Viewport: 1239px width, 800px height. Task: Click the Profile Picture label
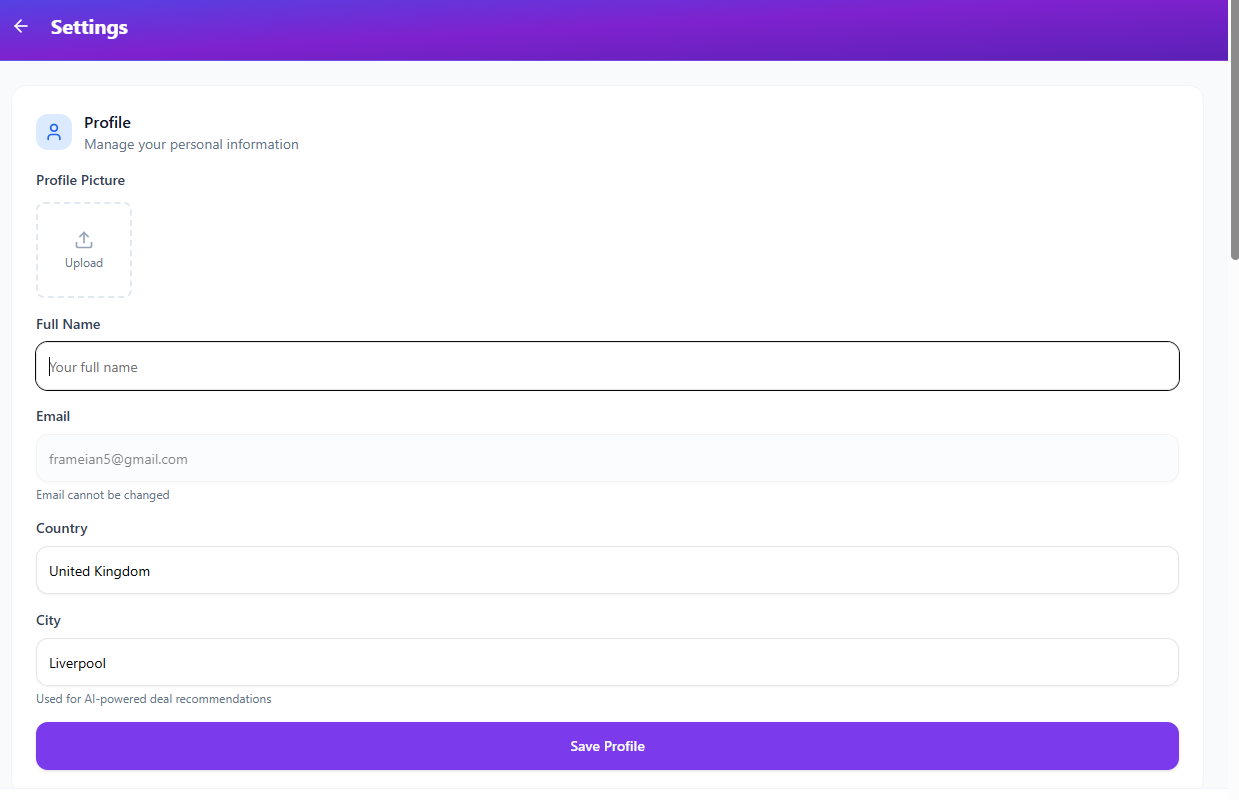pos(80,181)
